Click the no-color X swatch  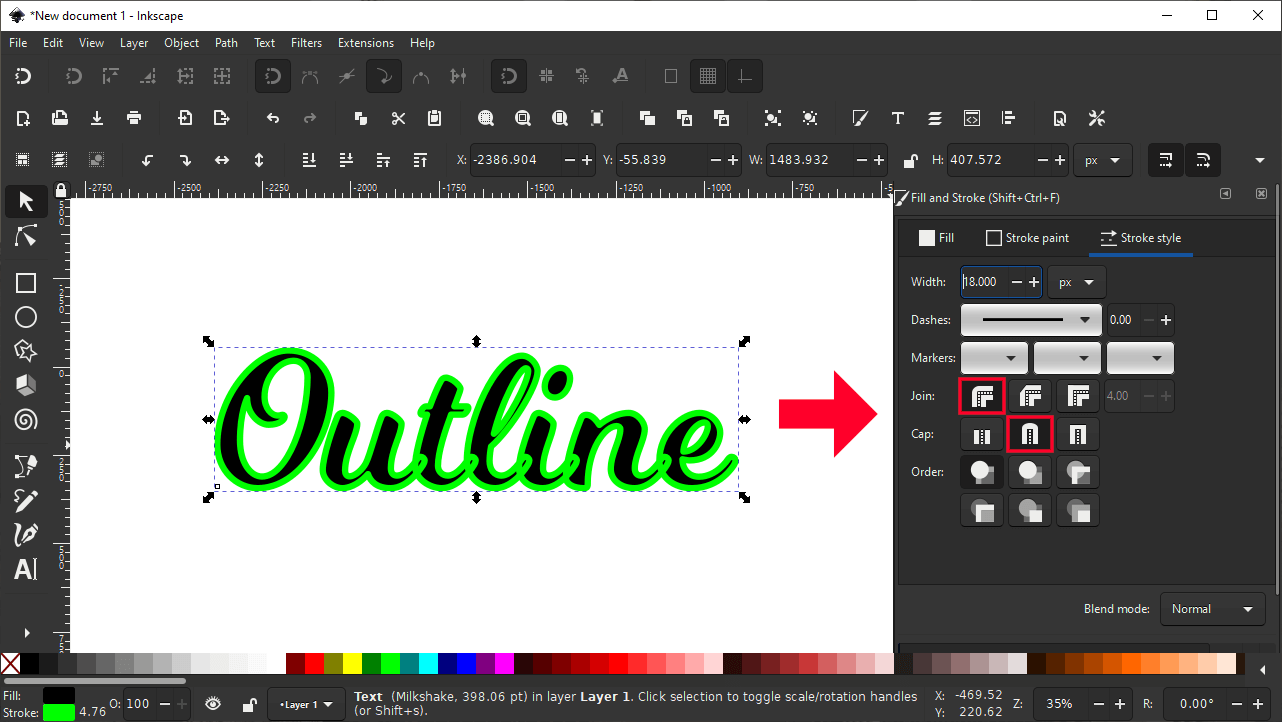point(10,663)
